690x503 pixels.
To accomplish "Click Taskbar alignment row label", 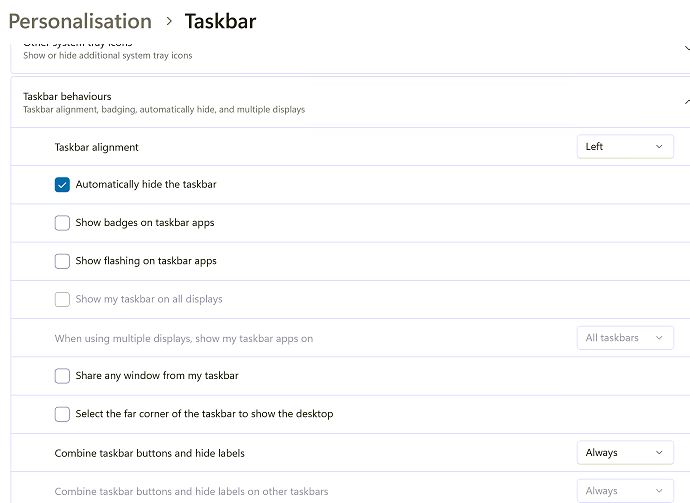I will pyautogui.click(x=96, y=147).
